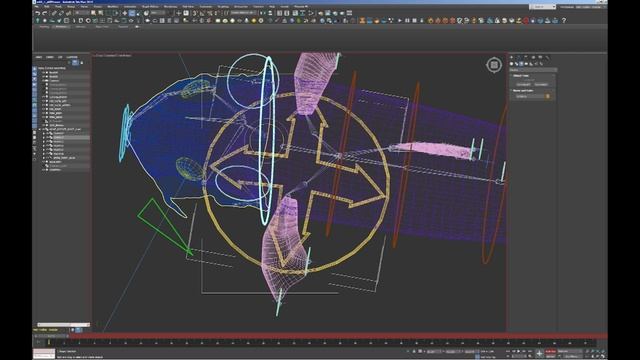Image resolution: width=640 pixels, height=360 pixels.
Task: Collapse the expanded group node in the Scene Explorer tree
Action: click(40, 129)
